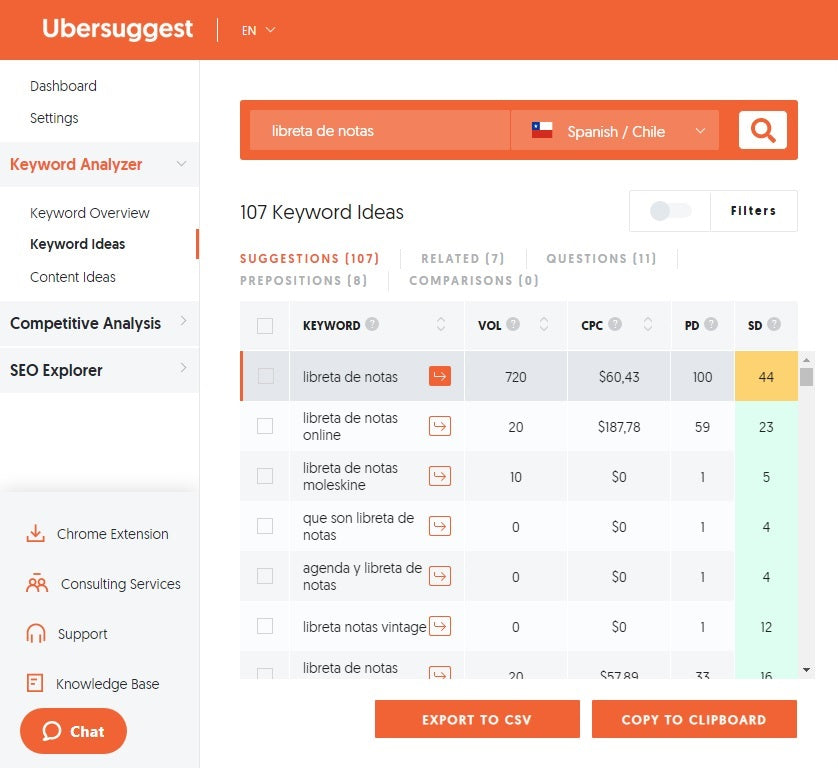The height and width of the screenshot is (768, 838).
Task: Click the table scrollbar thumb
Action: point(806,377)
